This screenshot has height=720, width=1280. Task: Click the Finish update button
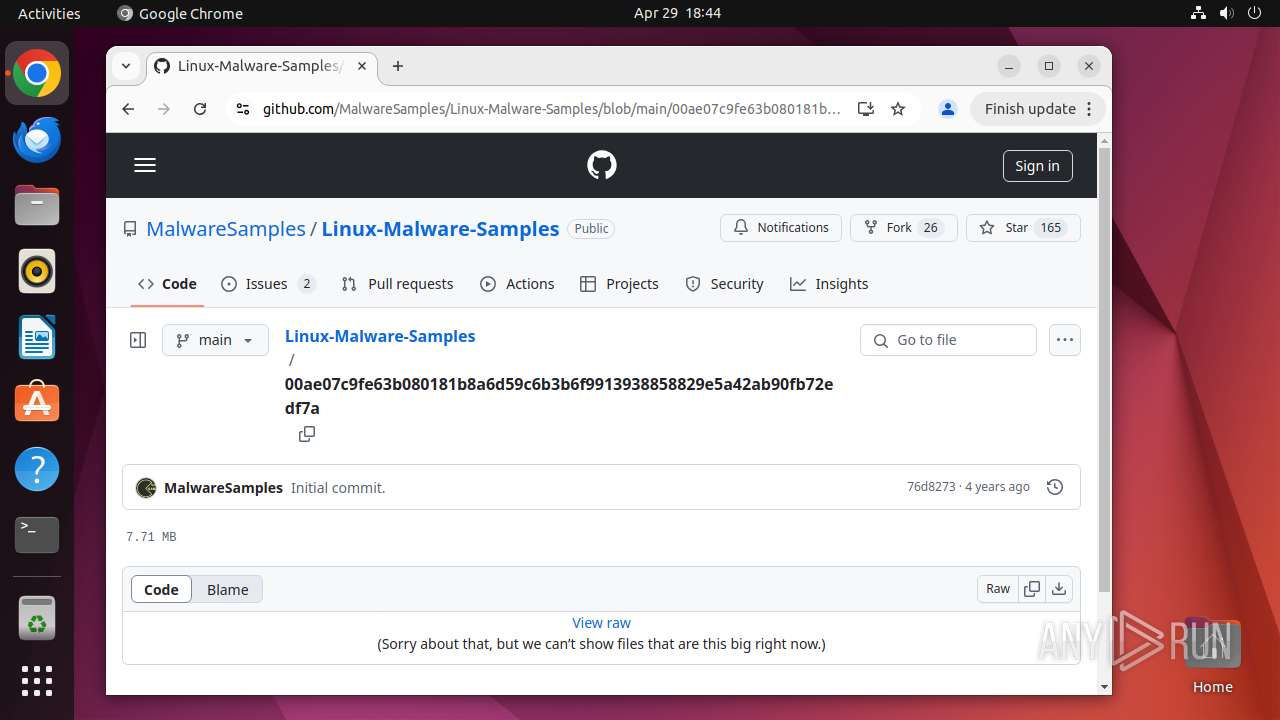[x=1038, y=109]
